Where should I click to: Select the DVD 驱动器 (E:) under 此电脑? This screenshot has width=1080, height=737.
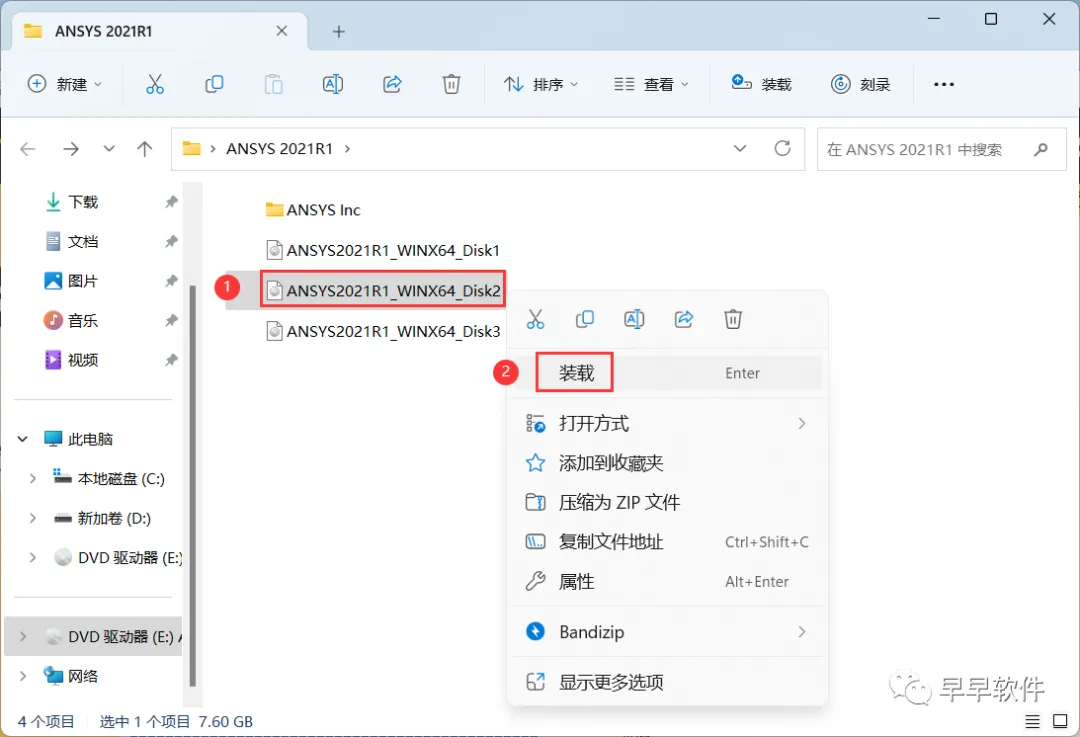pos(117,557)
